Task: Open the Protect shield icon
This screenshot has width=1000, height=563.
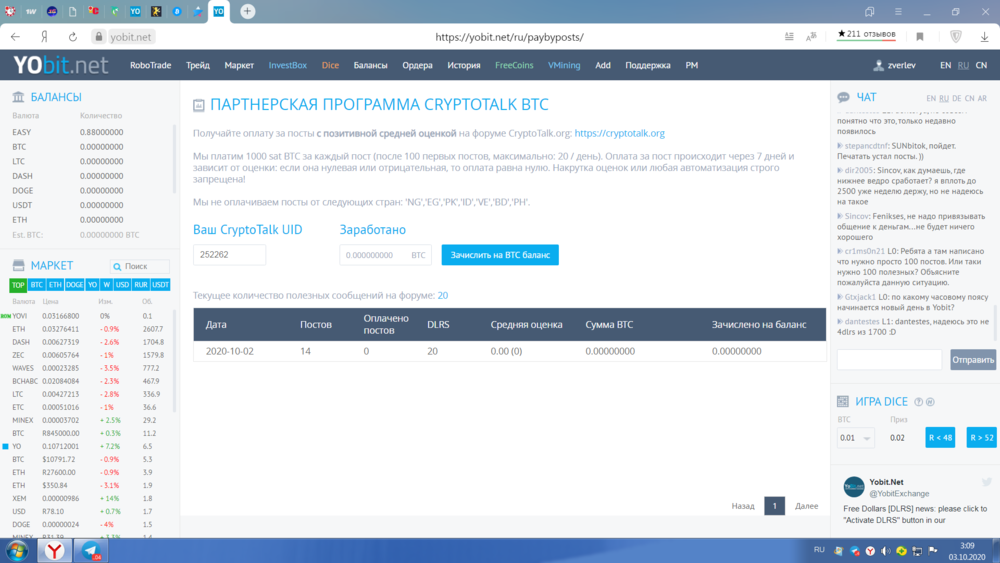Action: [x=955, y=37]
